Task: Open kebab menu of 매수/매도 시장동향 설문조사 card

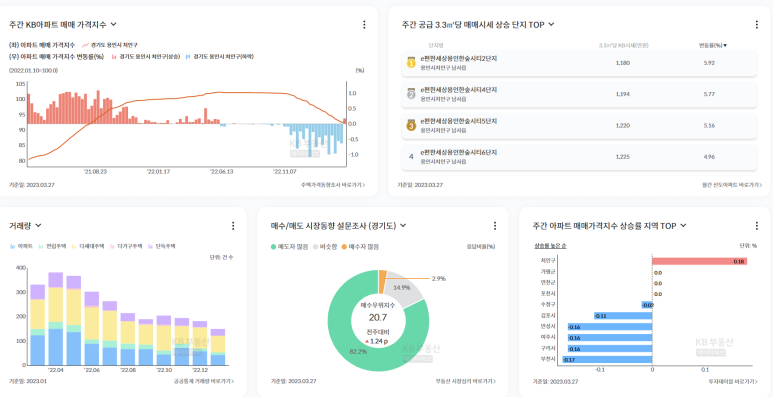Action: click(494, 225)
